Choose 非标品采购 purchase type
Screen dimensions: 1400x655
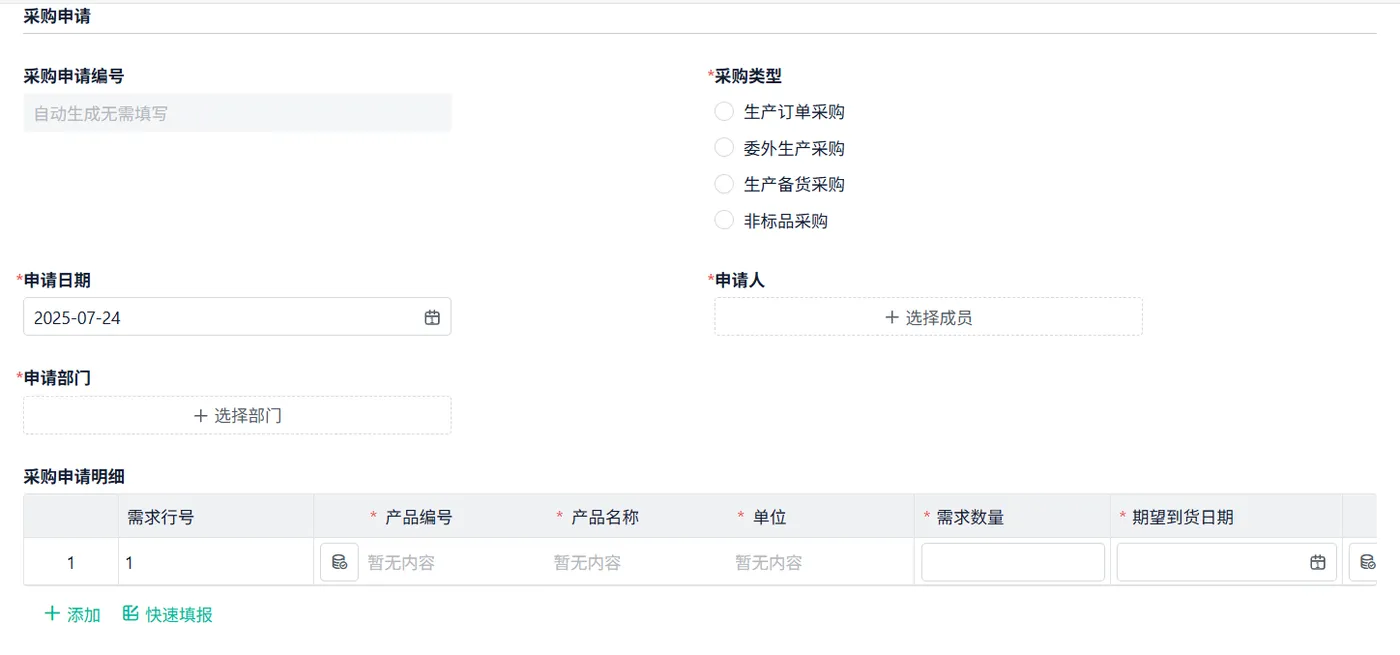(724, 221)
